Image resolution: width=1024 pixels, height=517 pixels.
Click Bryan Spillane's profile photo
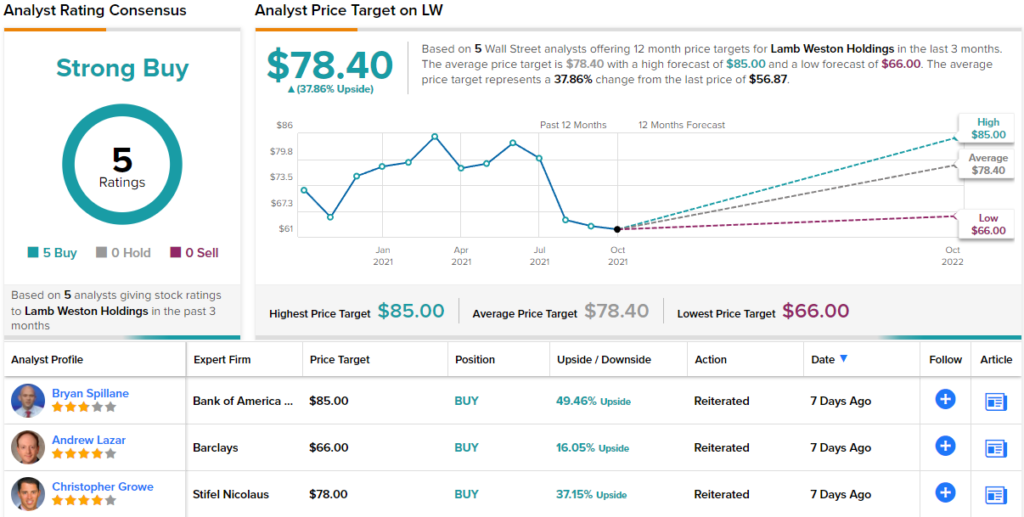(x=27, y=401)
